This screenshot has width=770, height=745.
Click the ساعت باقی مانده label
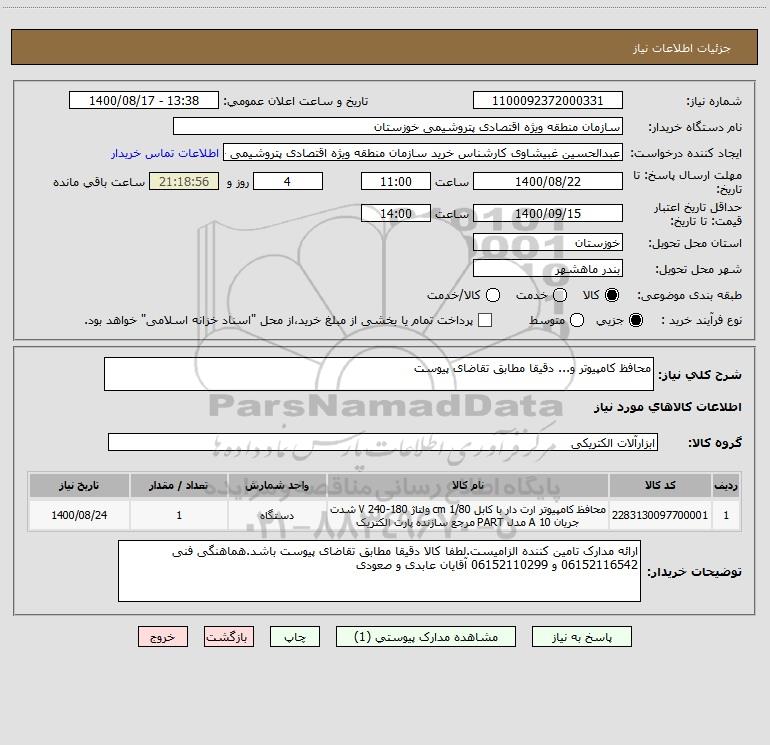point(99,182)
